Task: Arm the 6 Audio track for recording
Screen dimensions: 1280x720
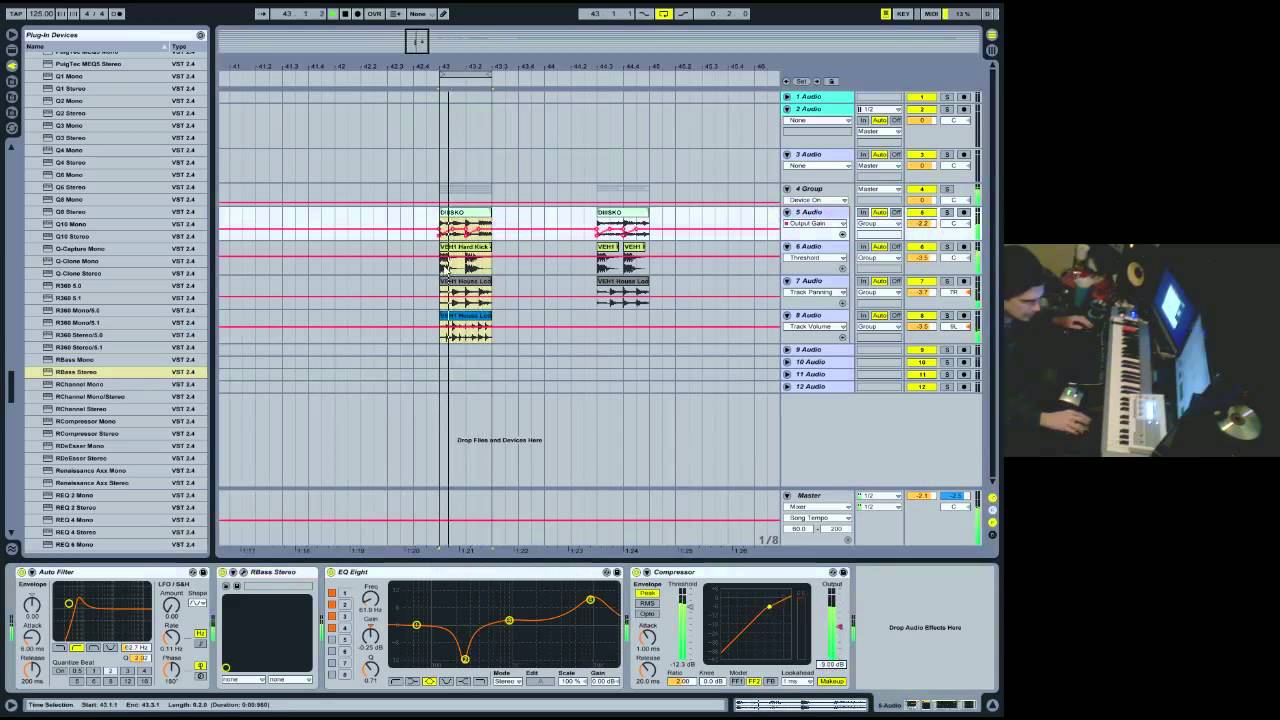Action: pos(964,247)
